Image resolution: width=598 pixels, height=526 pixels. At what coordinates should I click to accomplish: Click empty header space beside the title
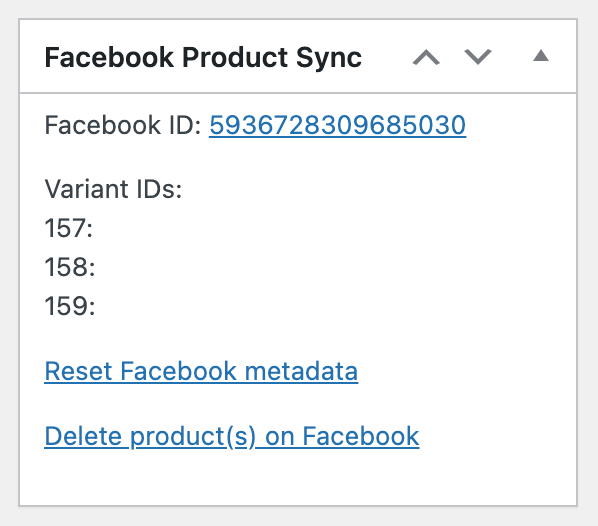pyautogui.click(x=385, y=57)
